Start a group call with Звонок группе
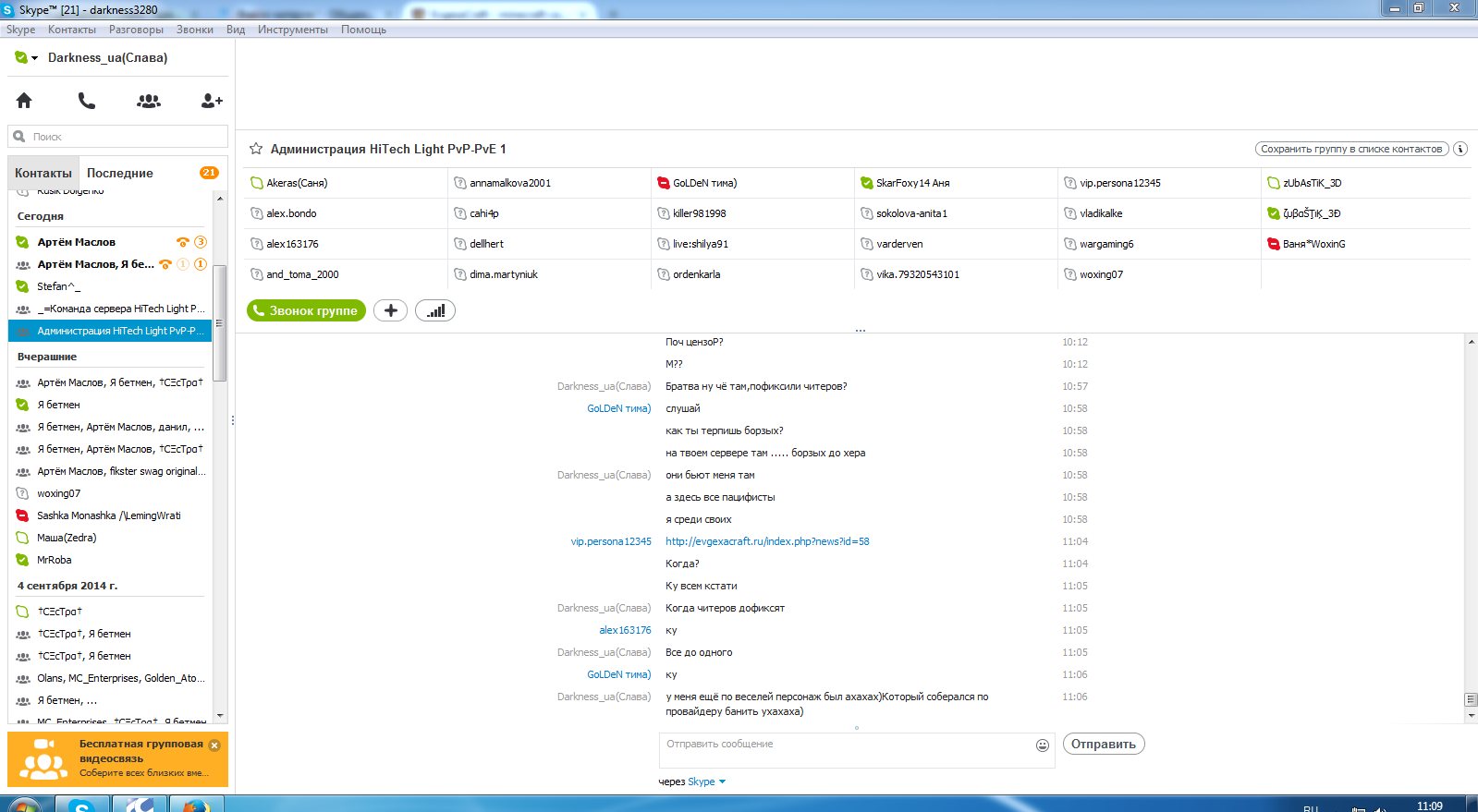The height and width of the screenshot is (812, 1478). point(306,310)
